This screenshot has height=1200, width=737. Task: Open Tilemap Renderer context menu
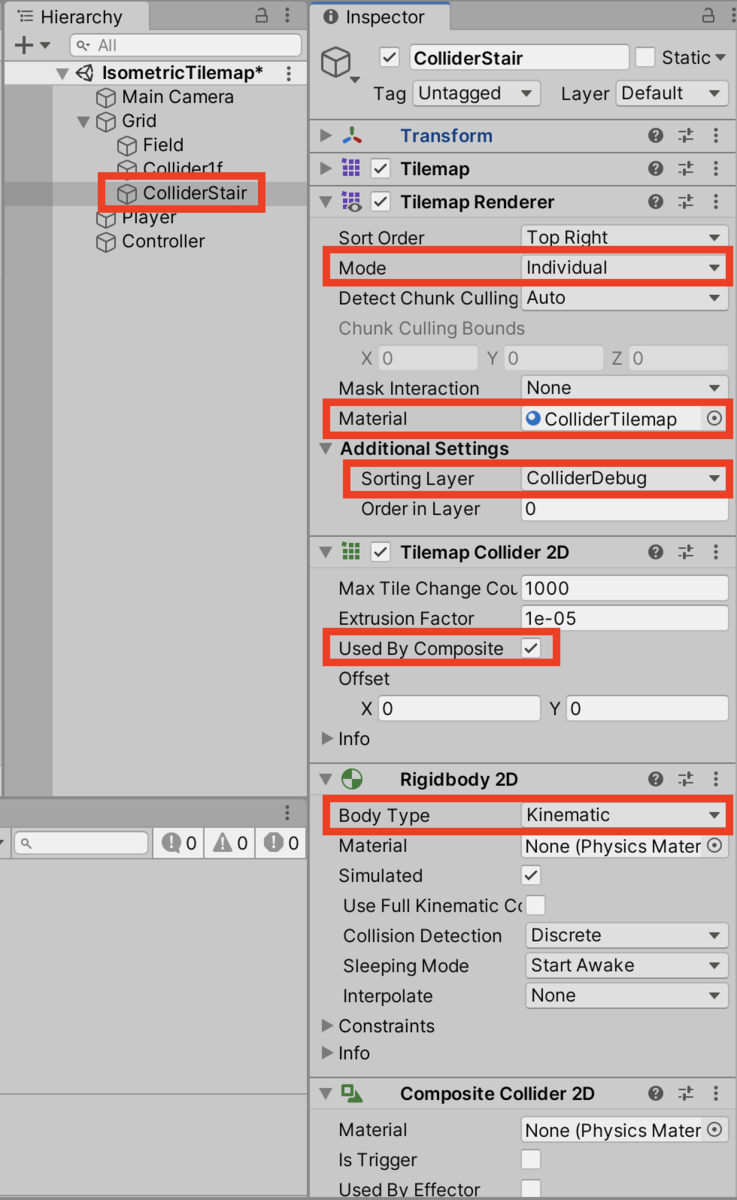[x=716, y=202]
